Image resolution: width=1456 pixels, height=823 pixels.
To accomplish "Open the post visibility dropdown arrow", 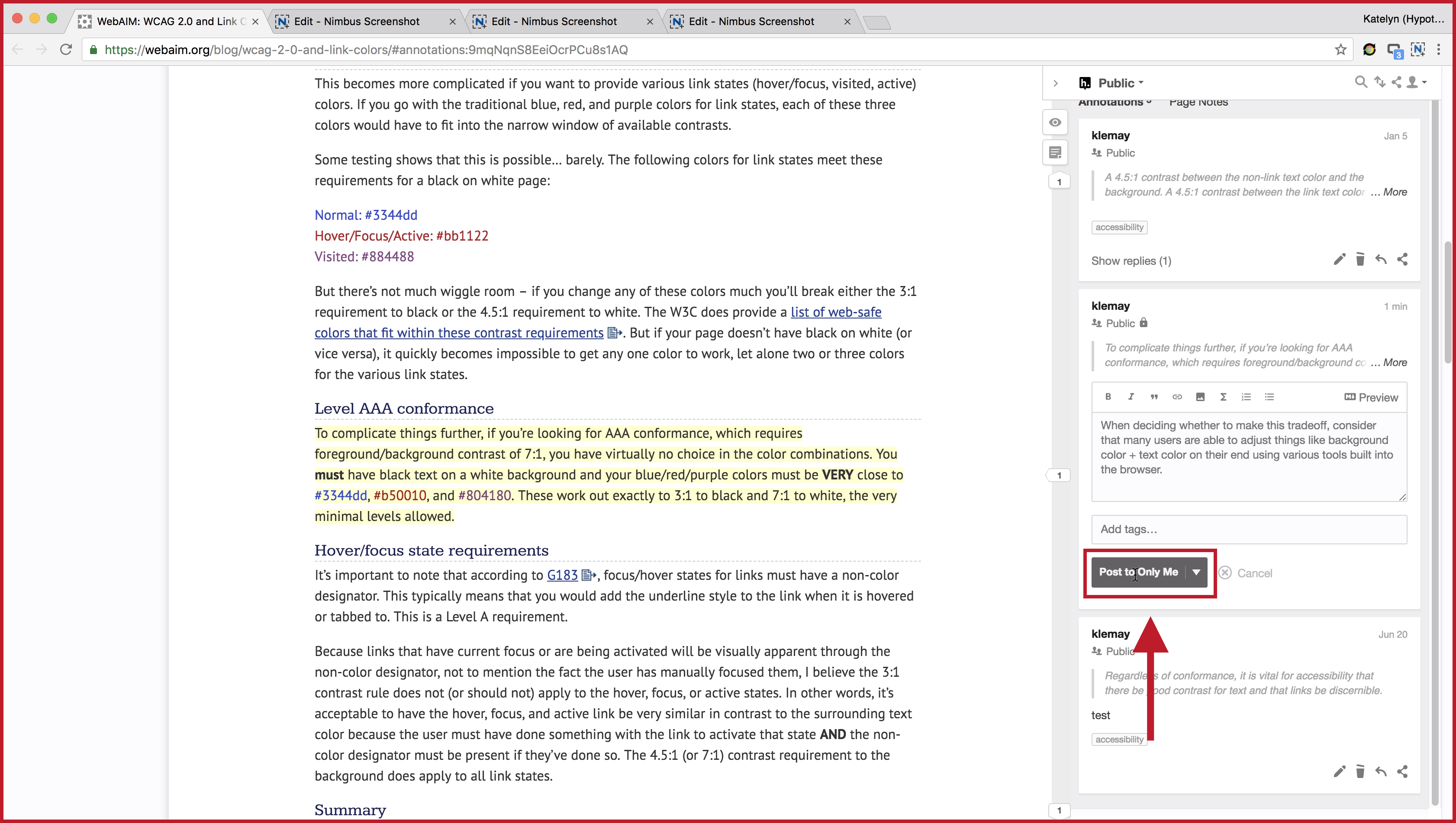I will tap(1196, 572).
